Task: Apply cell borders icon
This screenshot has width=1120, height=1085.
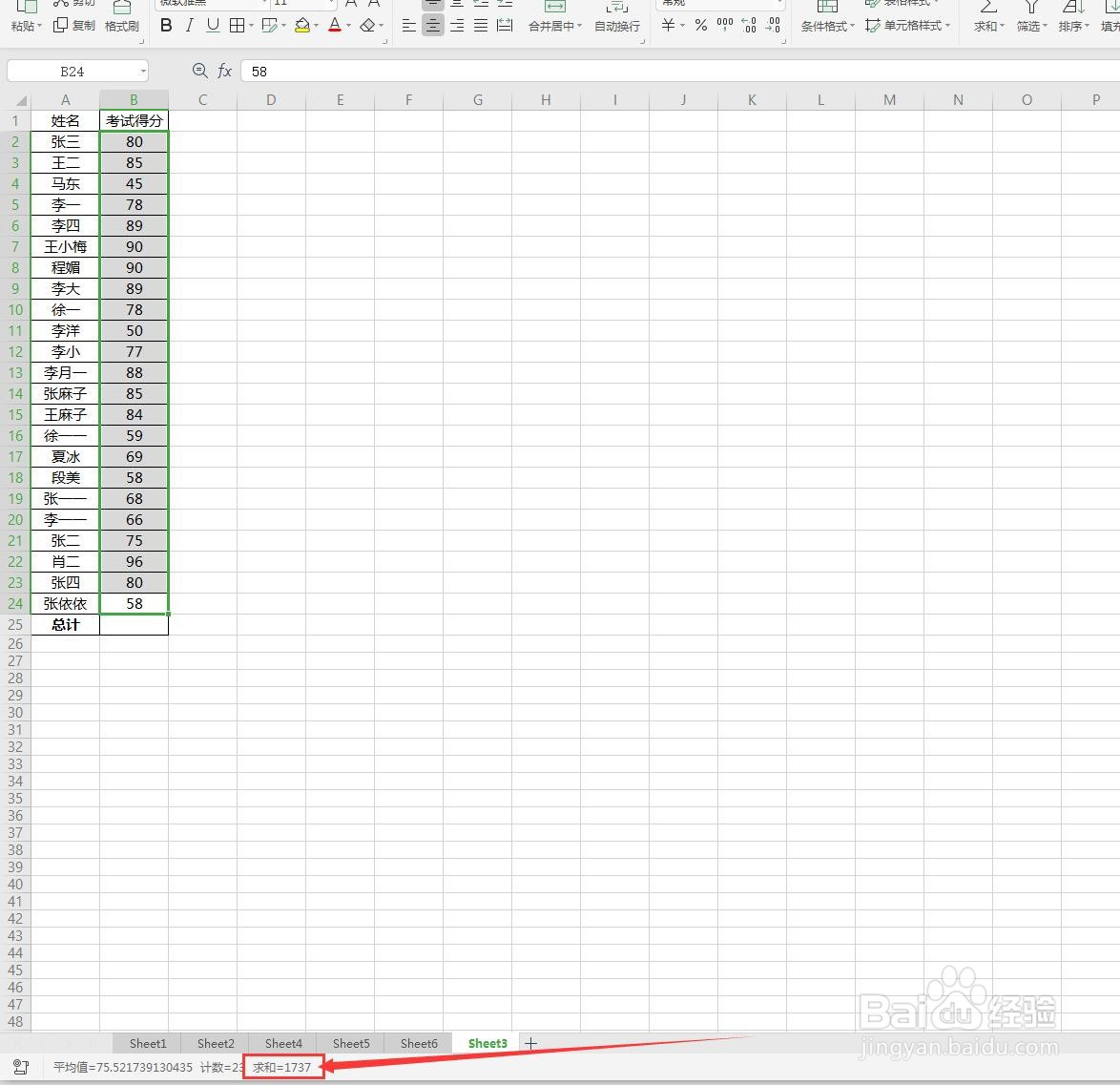Action: point(238,26)
